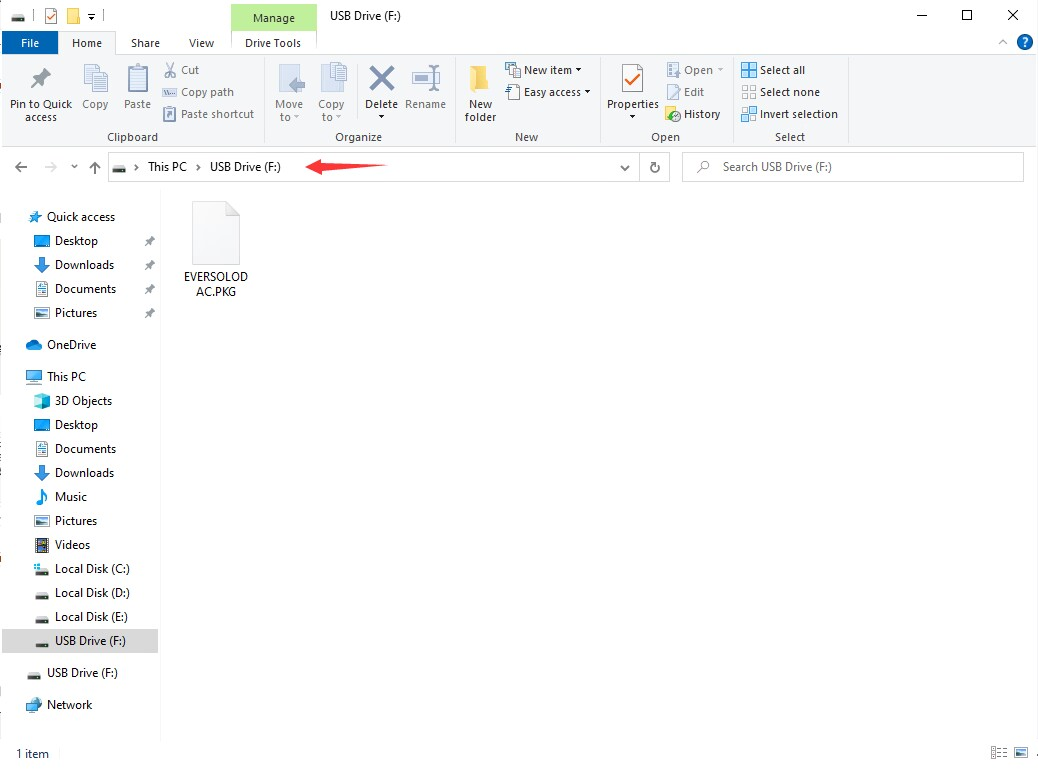Click the Delete icon in the ribbon

point(381,79)
